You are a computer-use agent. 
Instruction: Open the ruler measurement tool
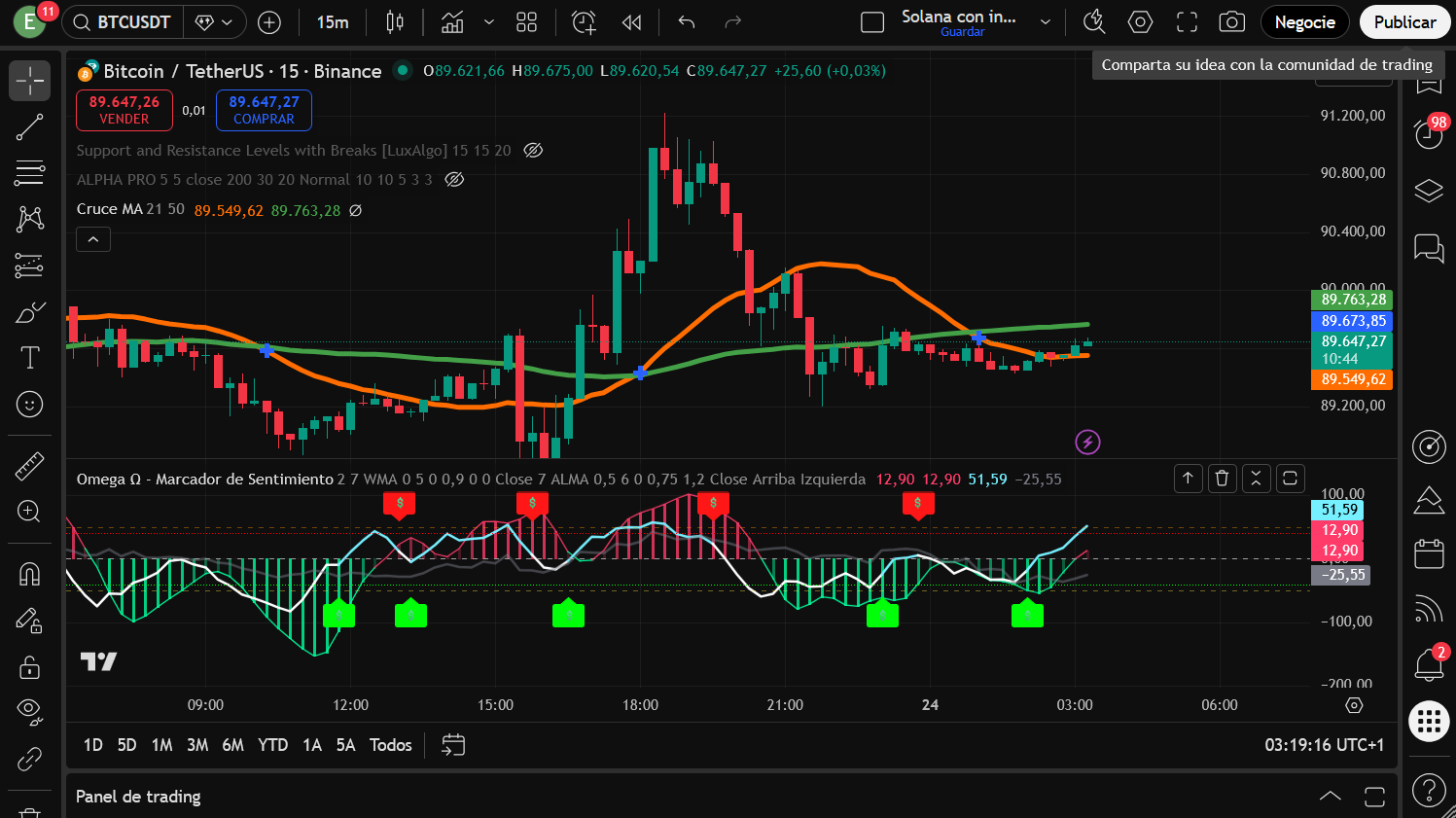(29, 465)
